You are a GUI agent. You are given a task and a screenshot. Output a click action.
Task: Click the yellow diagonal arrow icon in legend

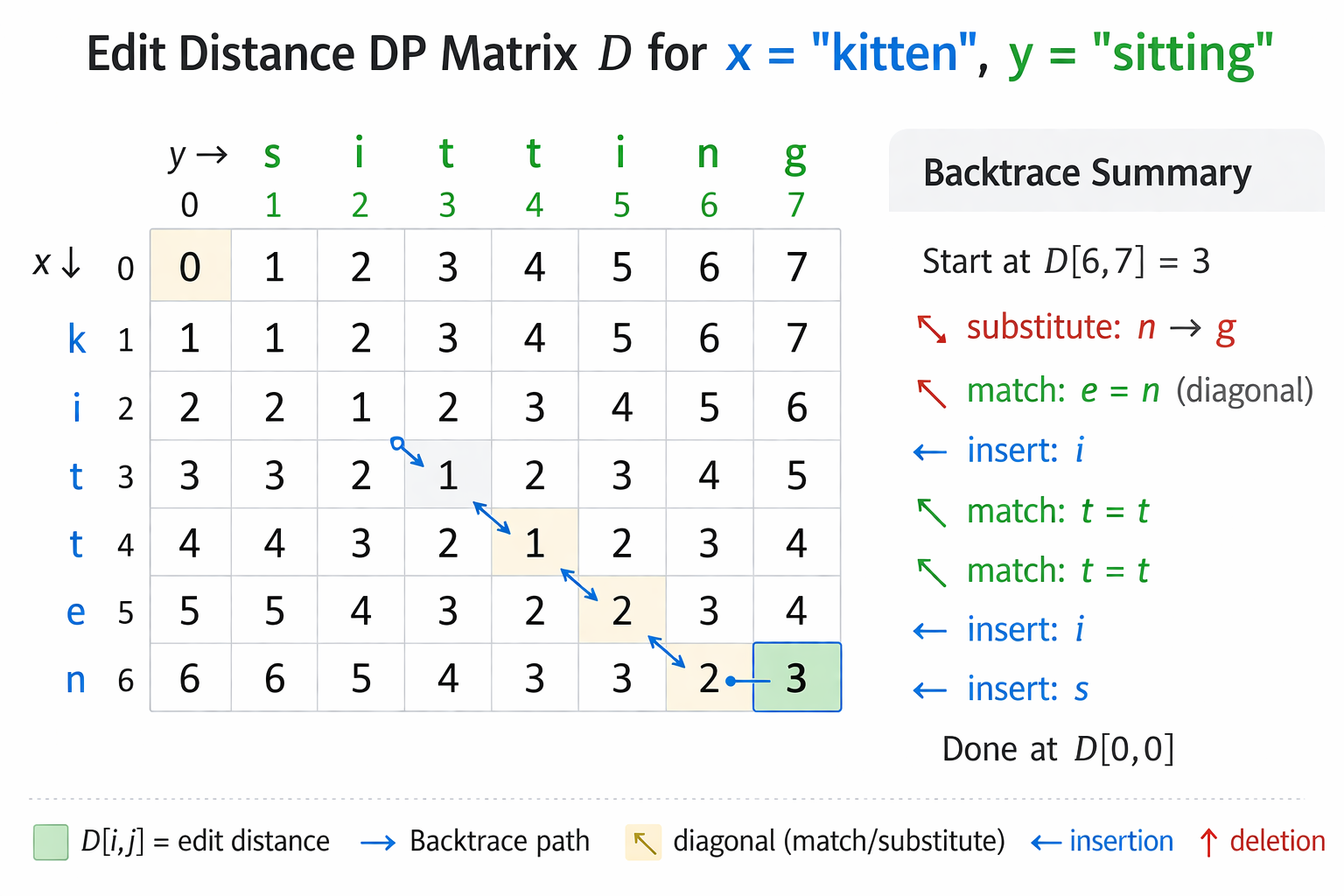point(644,843)
